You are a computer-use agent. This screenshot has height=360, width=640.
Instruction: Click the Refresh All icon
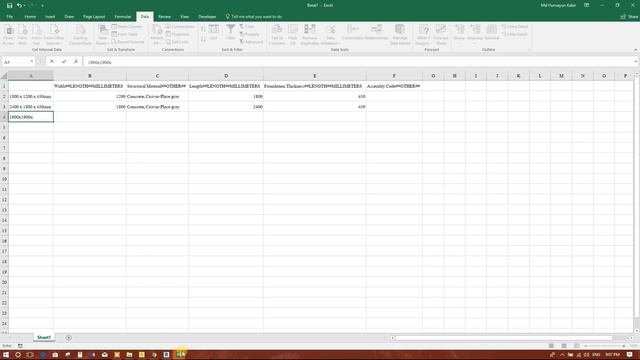tap(157, 35)
